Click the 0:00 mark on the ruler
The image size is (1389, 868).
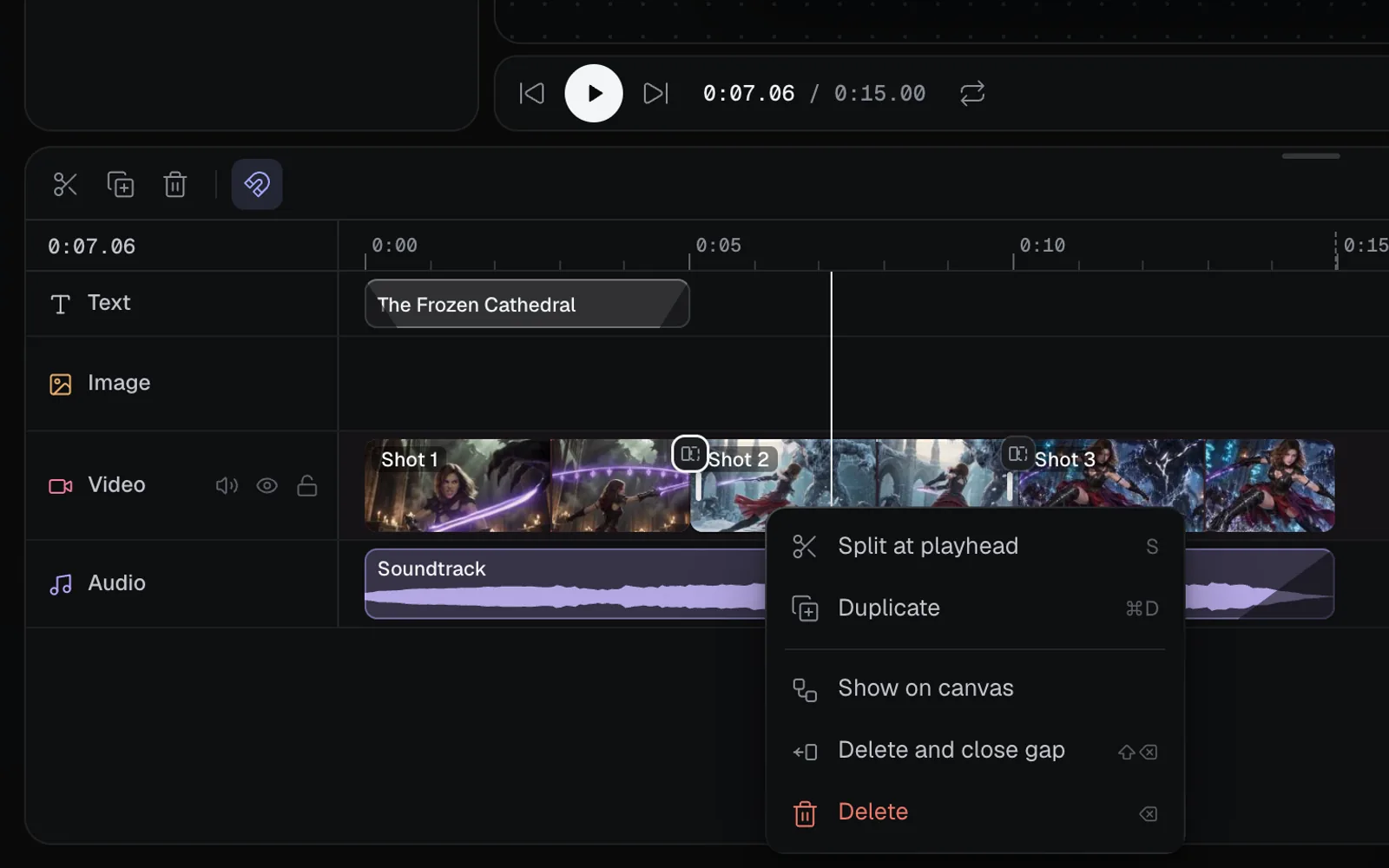coord(394,246)
